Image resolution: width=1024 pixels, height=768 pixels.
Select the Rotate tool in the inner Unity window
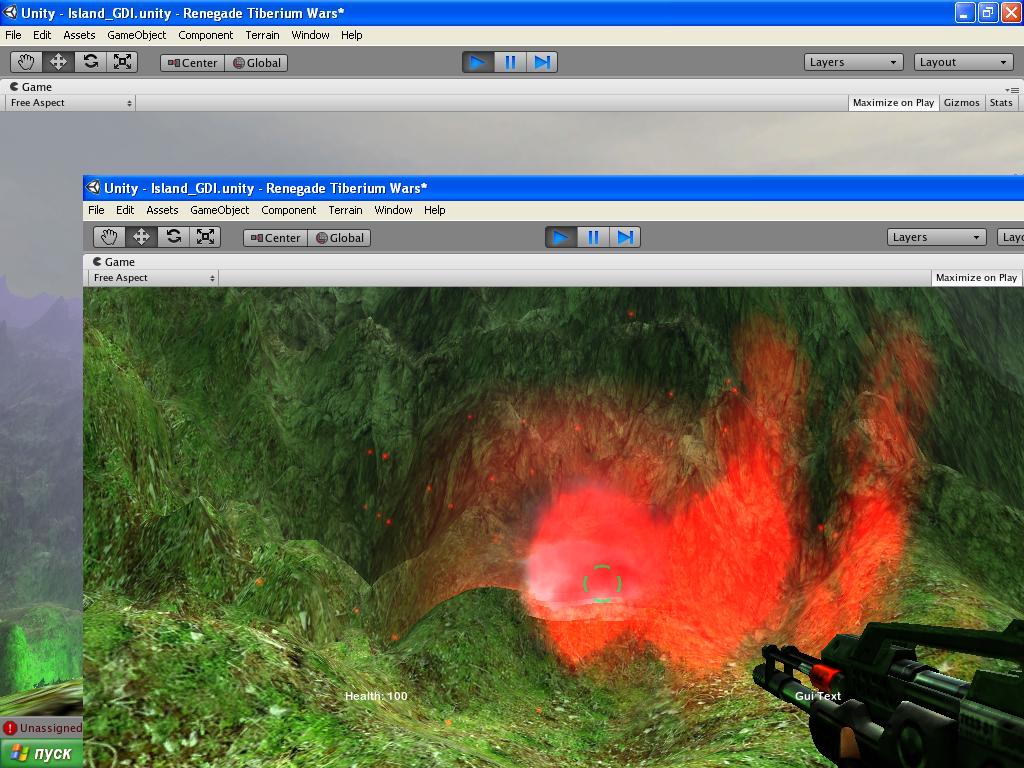[x=173, y=237]
